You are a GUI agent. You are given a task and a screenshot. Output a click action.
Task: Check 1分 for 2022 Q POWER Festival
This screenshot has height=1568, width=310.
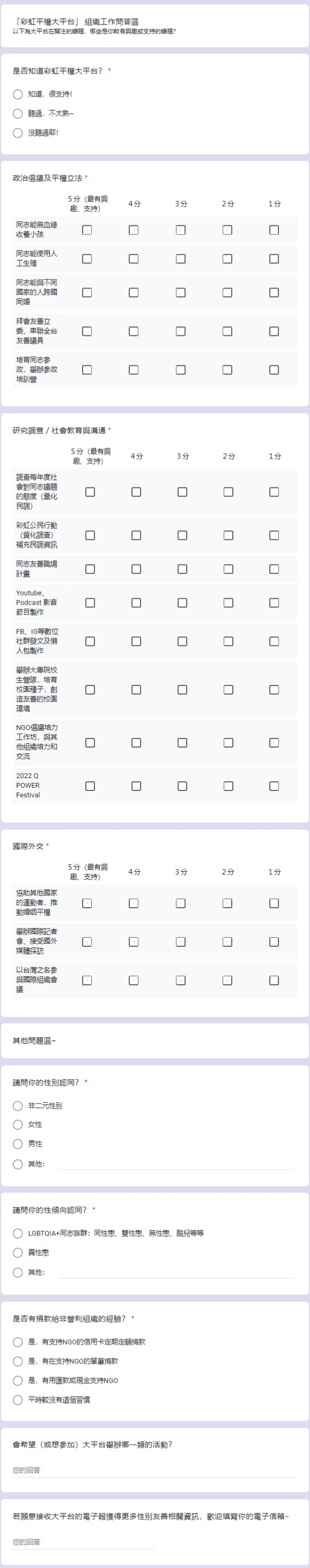(274, 786)
